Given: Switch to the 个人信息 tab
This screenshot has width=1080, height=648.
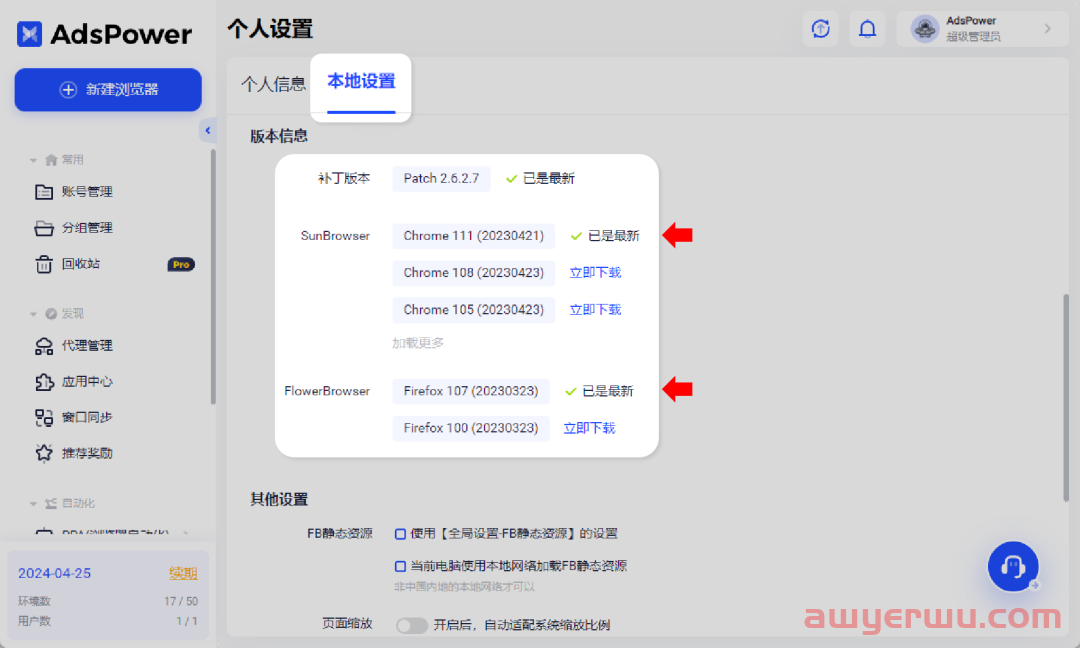Looking at the screenshot, I should pyautogui.click(x=273, y=84).
